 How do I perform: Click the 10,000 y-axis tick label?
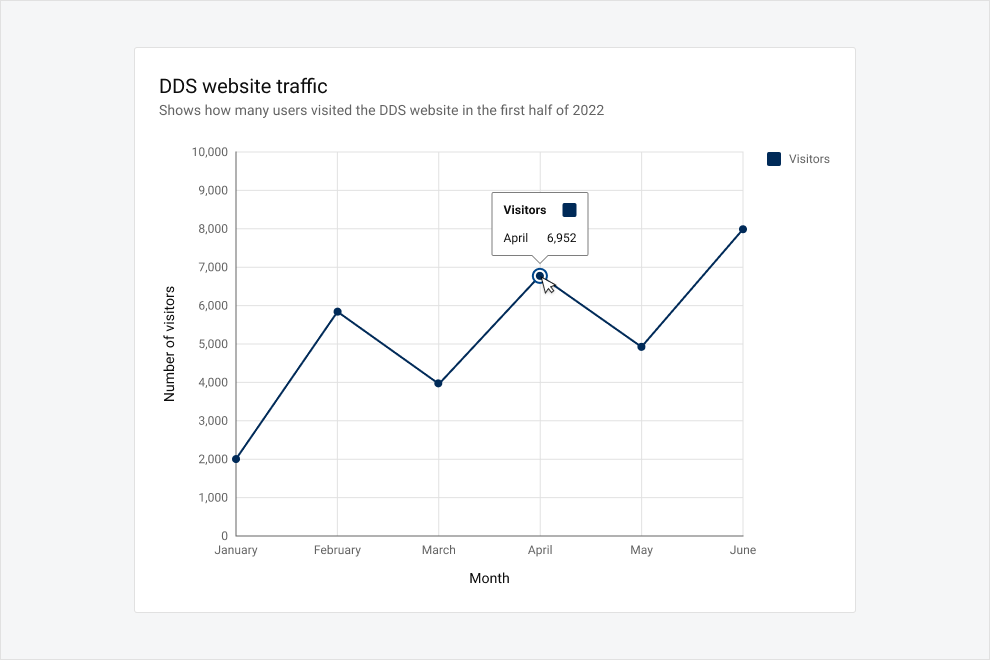click(x=210, y=152)
